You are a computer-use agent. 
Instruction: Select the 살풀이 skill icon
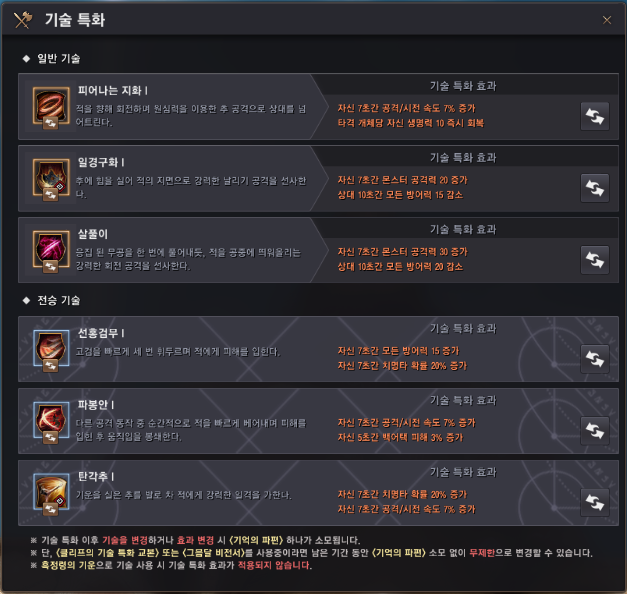(51, 249)
